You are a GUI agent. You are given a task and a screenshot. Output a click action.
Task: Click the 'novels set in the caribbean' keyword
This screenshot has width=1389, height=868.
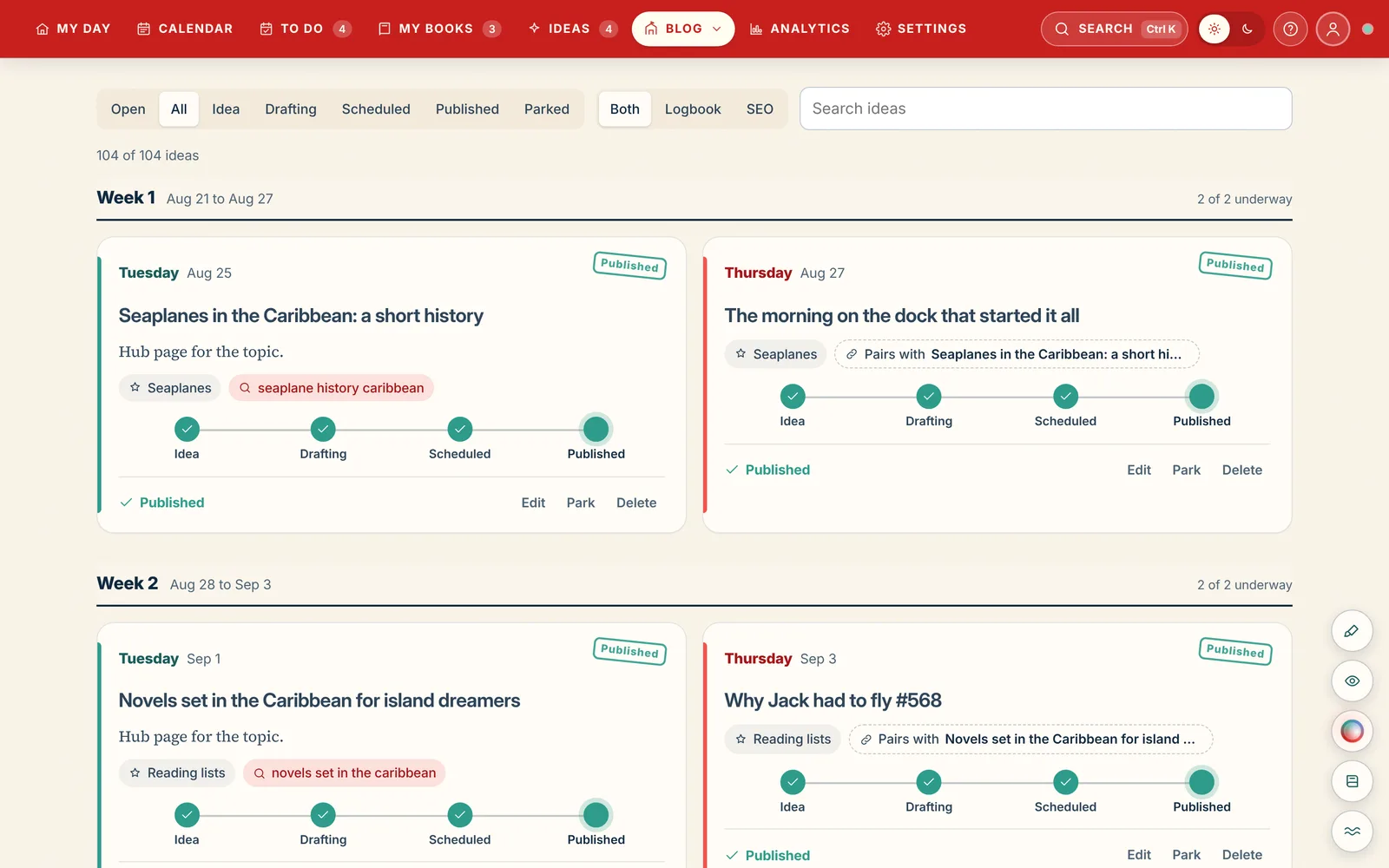[x=345, y=773]
